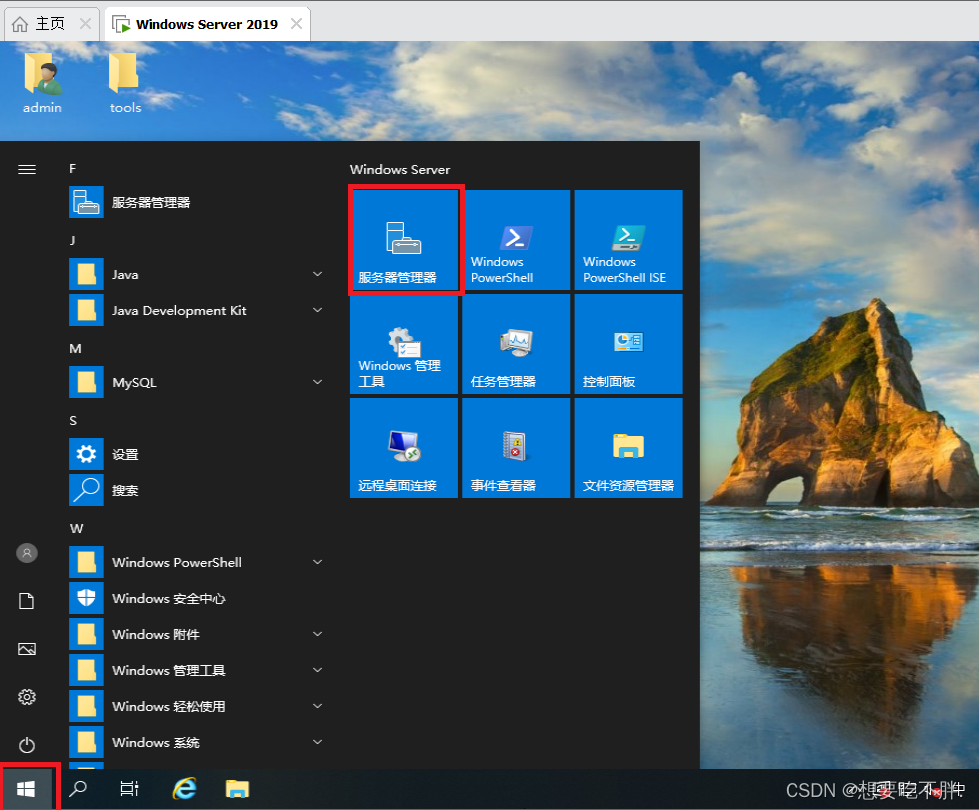Click the hamburger menu expand icon
This screenshot has width=979, height=810.
pos(27,170)
